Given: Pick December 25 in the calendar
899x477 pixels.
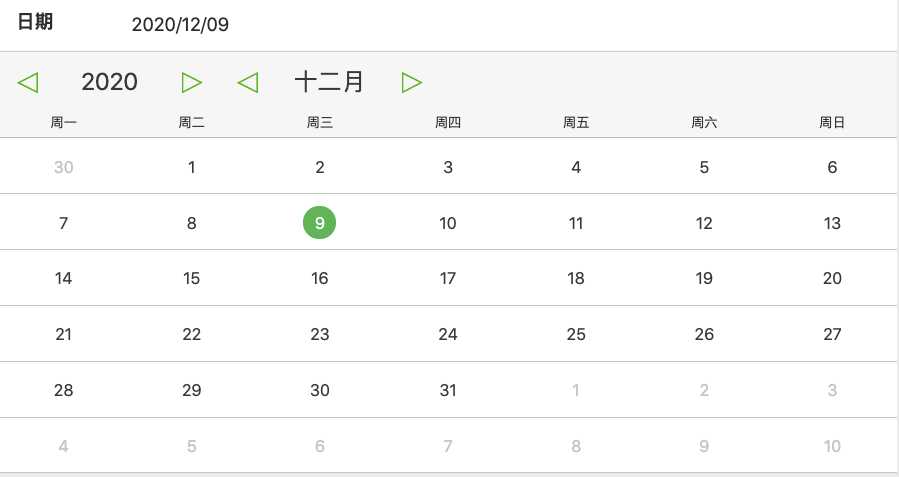Looking at the screenshot, I should 576,334.
